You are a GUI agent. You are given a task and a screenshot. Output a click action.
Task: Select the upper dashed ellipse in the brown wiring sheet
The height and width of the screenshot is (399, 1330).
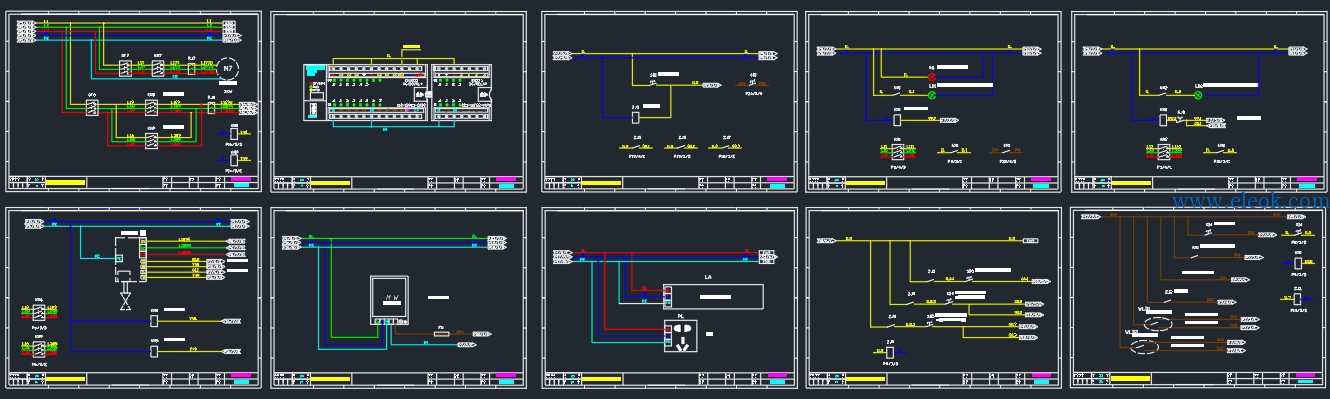pos(1158,324)
